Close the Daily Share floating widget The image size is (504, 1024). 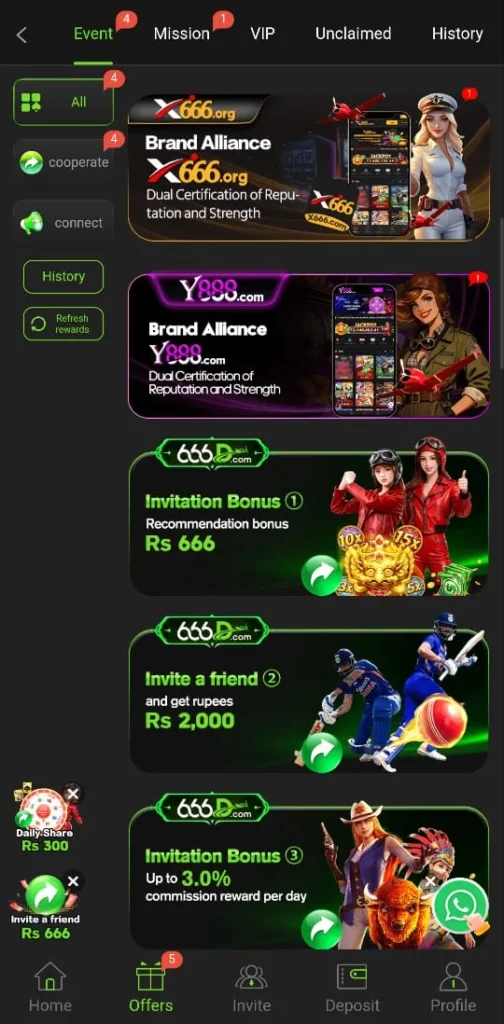73,794
